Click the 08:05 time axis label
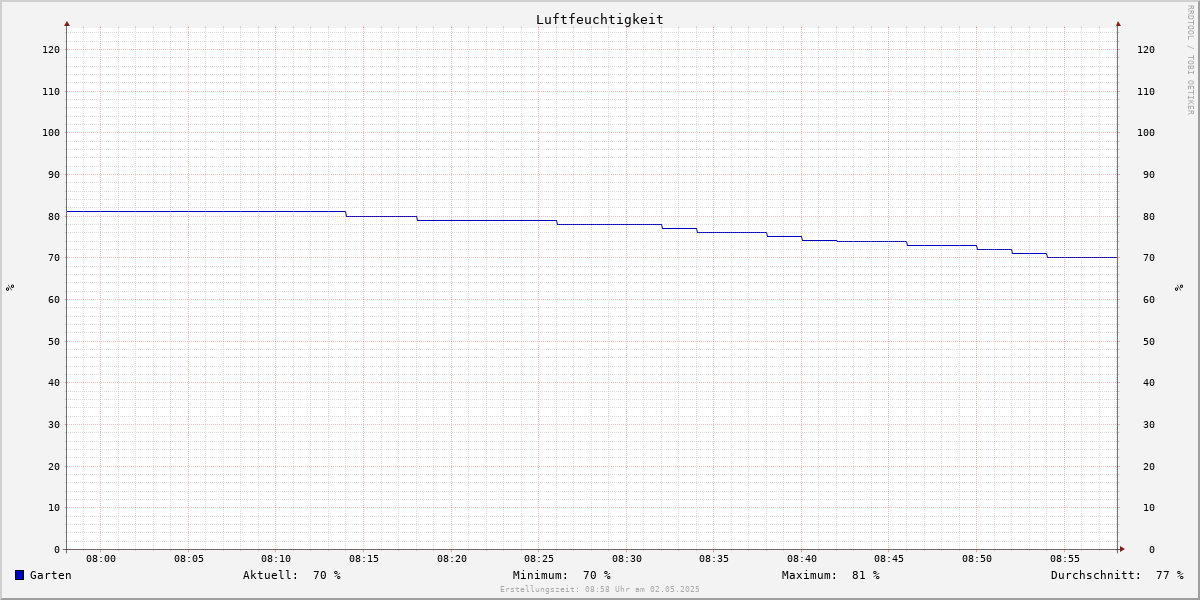The width and height of the screenshot is (1200, 600). click(x=189, y=559)
